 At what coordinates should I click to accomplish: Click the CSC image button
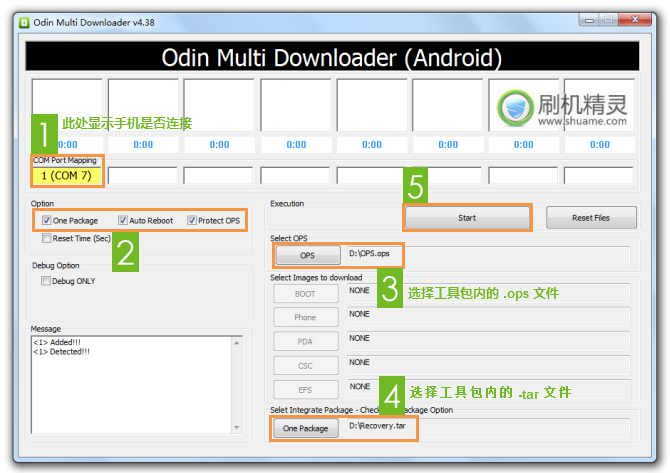click(306, 365)
